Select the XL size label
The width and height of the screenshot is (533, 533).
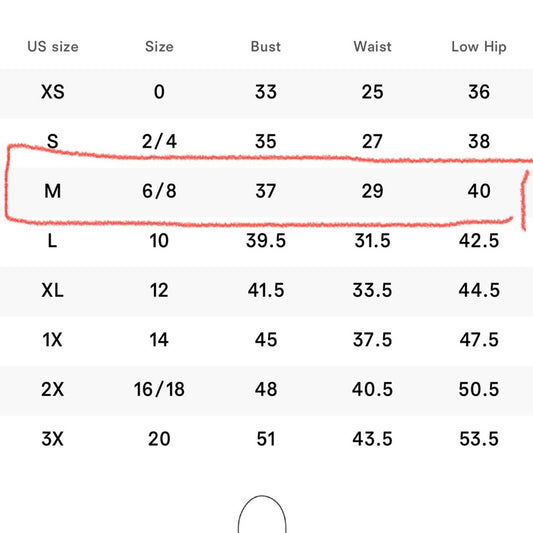pos(53,290)
